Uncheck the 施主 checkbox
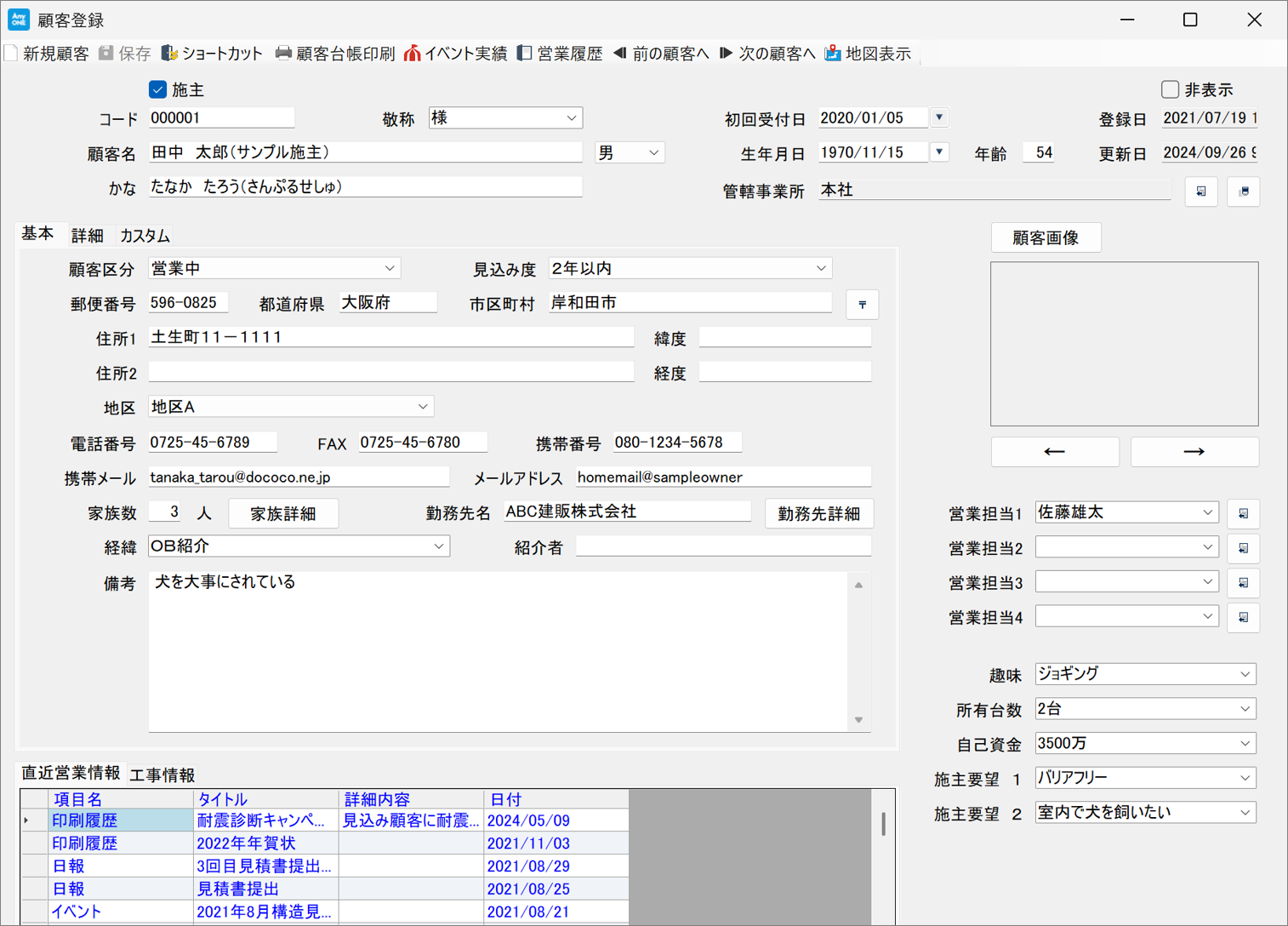Image resolution: width=1288 pixels, height=926 pixels. click(157, 89)
